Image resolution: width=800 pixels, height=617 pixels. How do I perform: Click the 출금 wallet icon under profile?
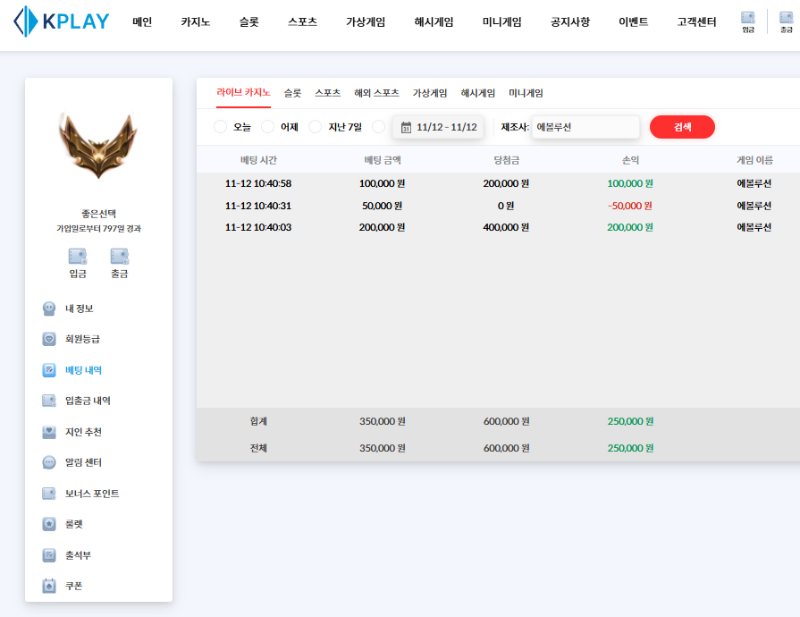click(119, 257)
